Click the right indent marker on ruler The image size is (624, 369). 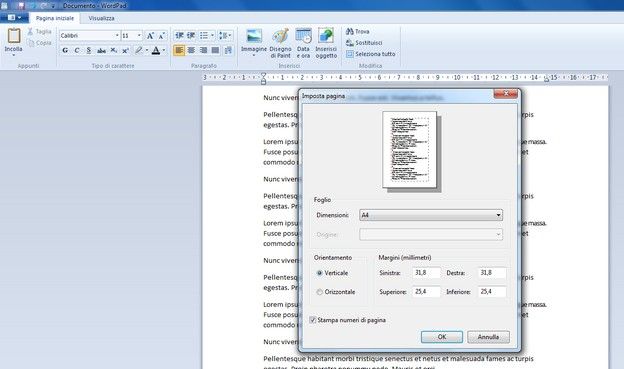[546, 79]
